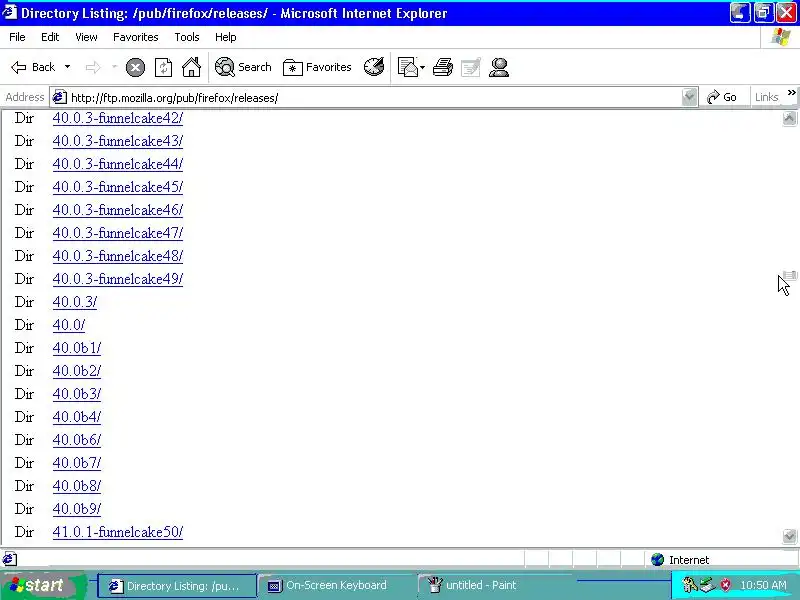Click the Back arrow button
Viewport: 800px width, 600px height.
coord(33,67)
